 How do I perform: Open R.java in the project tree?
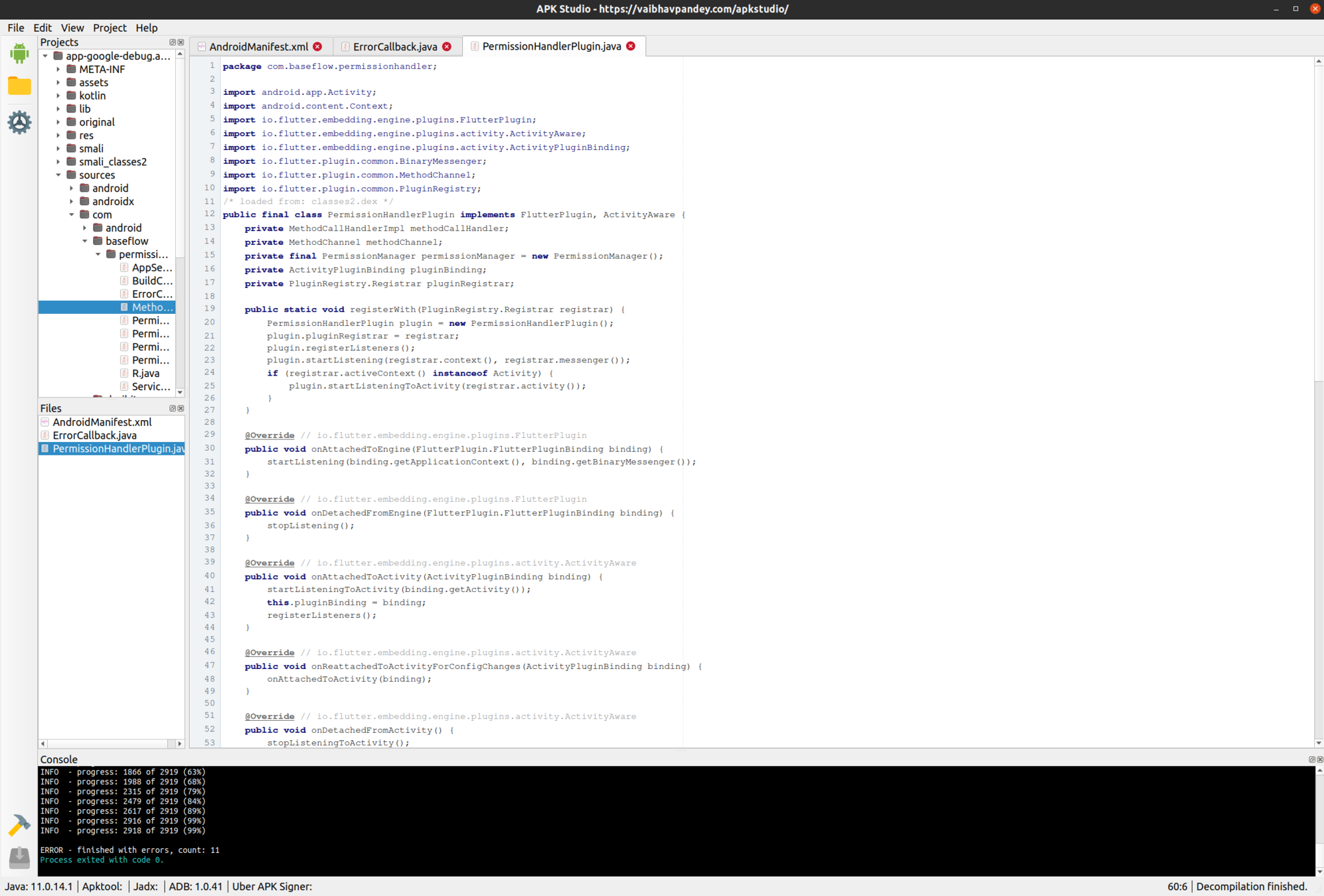point(145,373)
